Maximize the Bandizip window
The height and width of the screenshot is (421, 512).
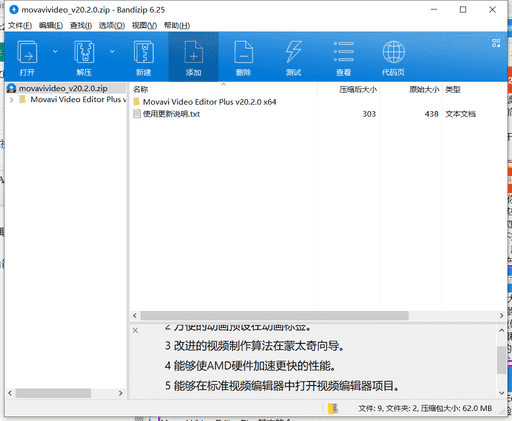tap(463, 10)
